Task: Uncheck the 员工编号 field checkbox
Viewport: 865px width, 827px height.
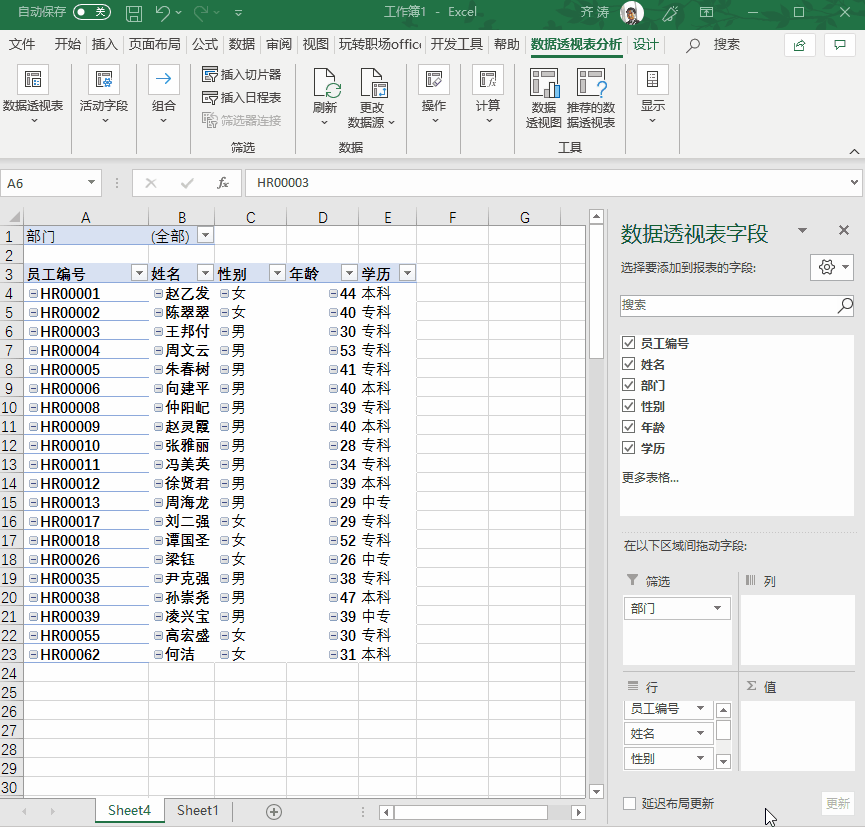Action: pos(629,343)
